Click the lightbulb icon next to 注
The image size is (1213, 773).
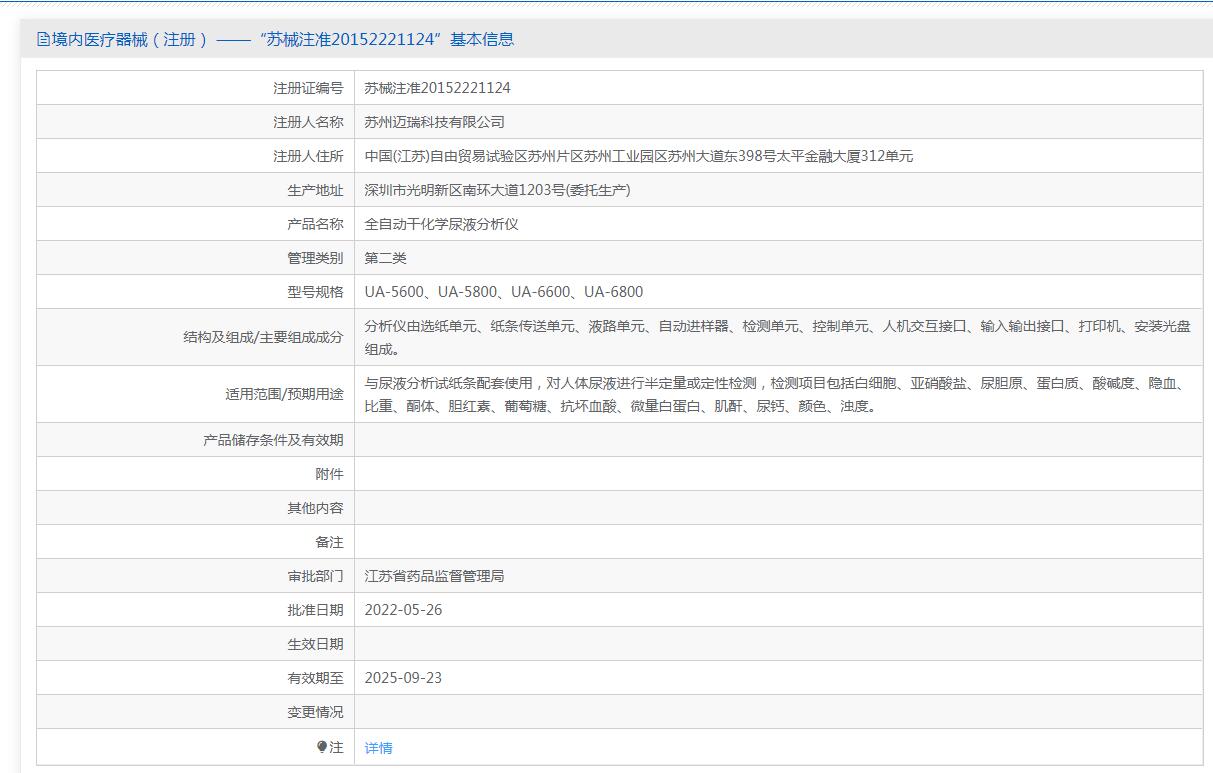[322, 747]
